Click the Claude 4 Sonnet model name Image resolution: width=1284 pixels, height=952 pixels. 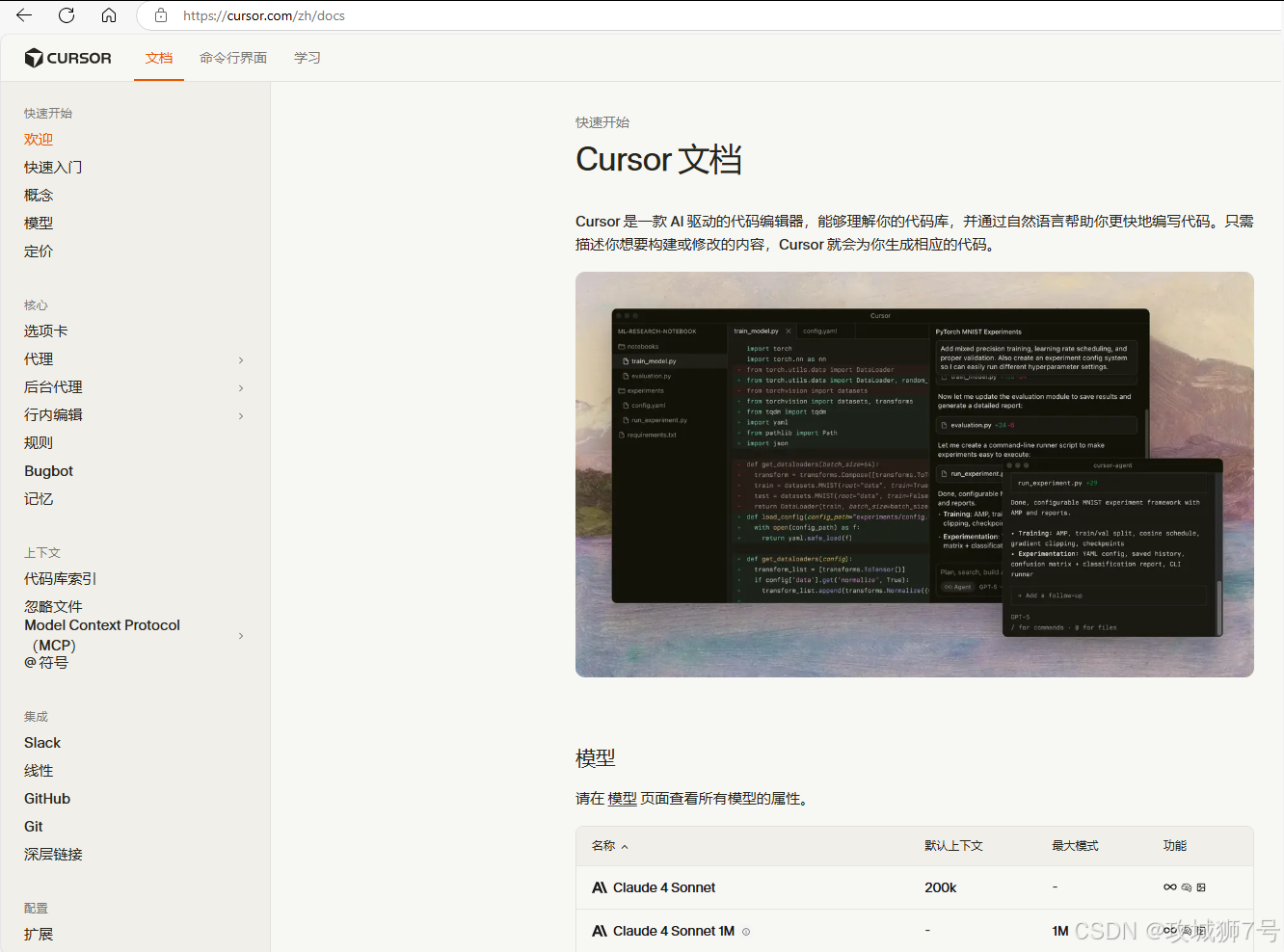coord(664,887)
